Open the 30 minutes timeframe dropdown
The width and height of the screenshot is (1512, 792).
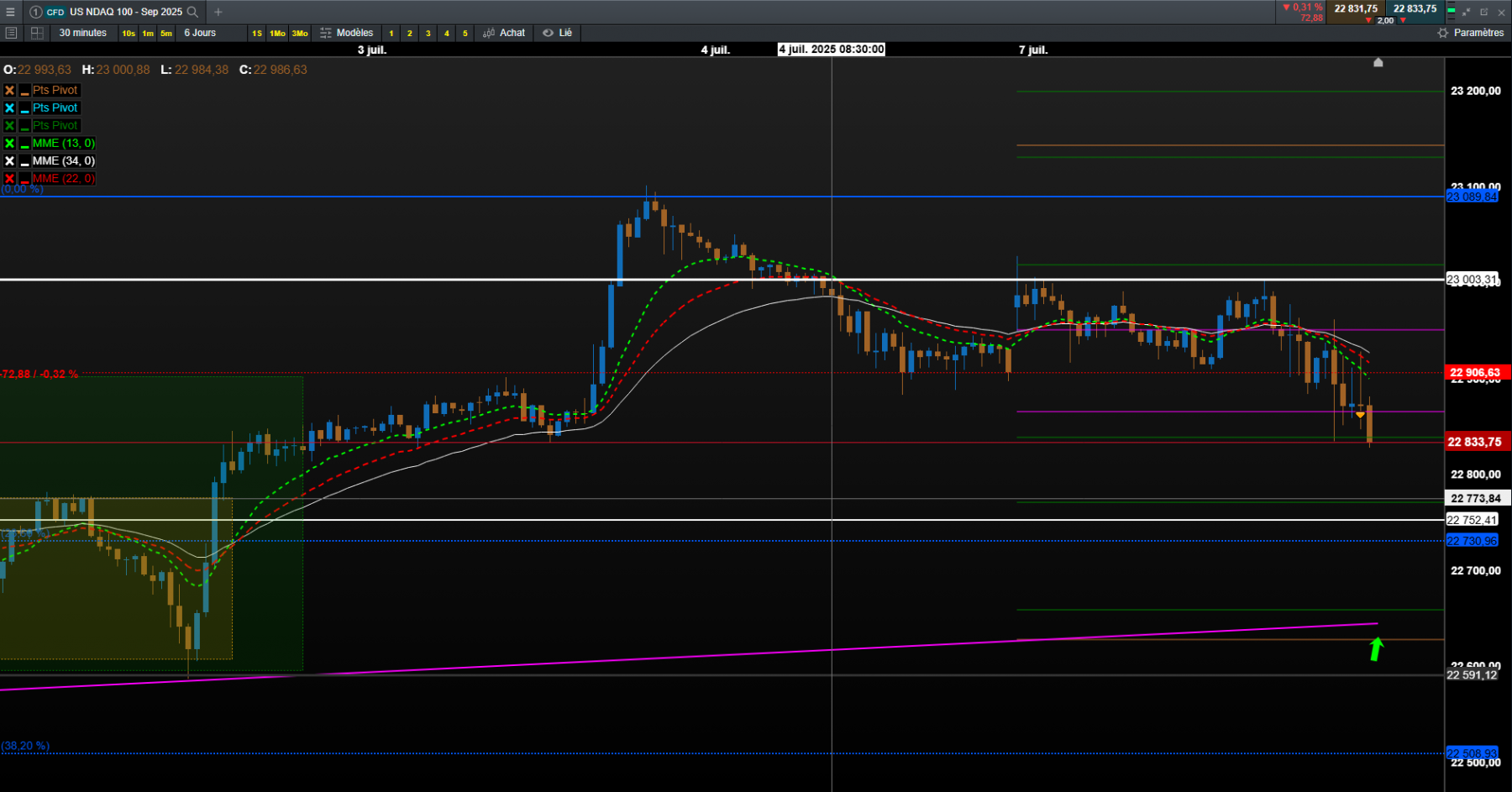point(83,33)
